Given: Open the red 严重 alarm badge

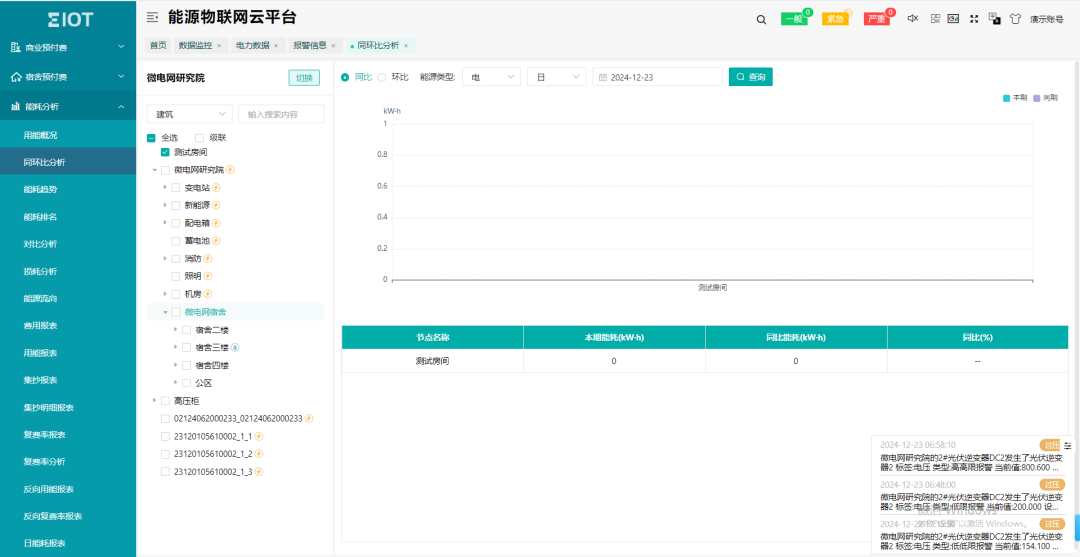Looking at the screenshot, I should [877, 19].
